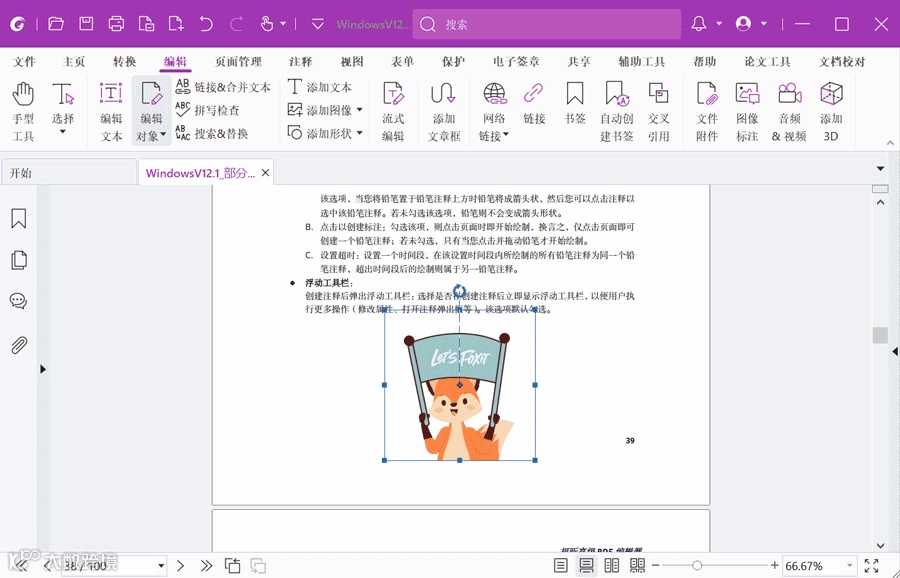Click the Print icon in the title bar
900x578 pixels.
[116, 24]
